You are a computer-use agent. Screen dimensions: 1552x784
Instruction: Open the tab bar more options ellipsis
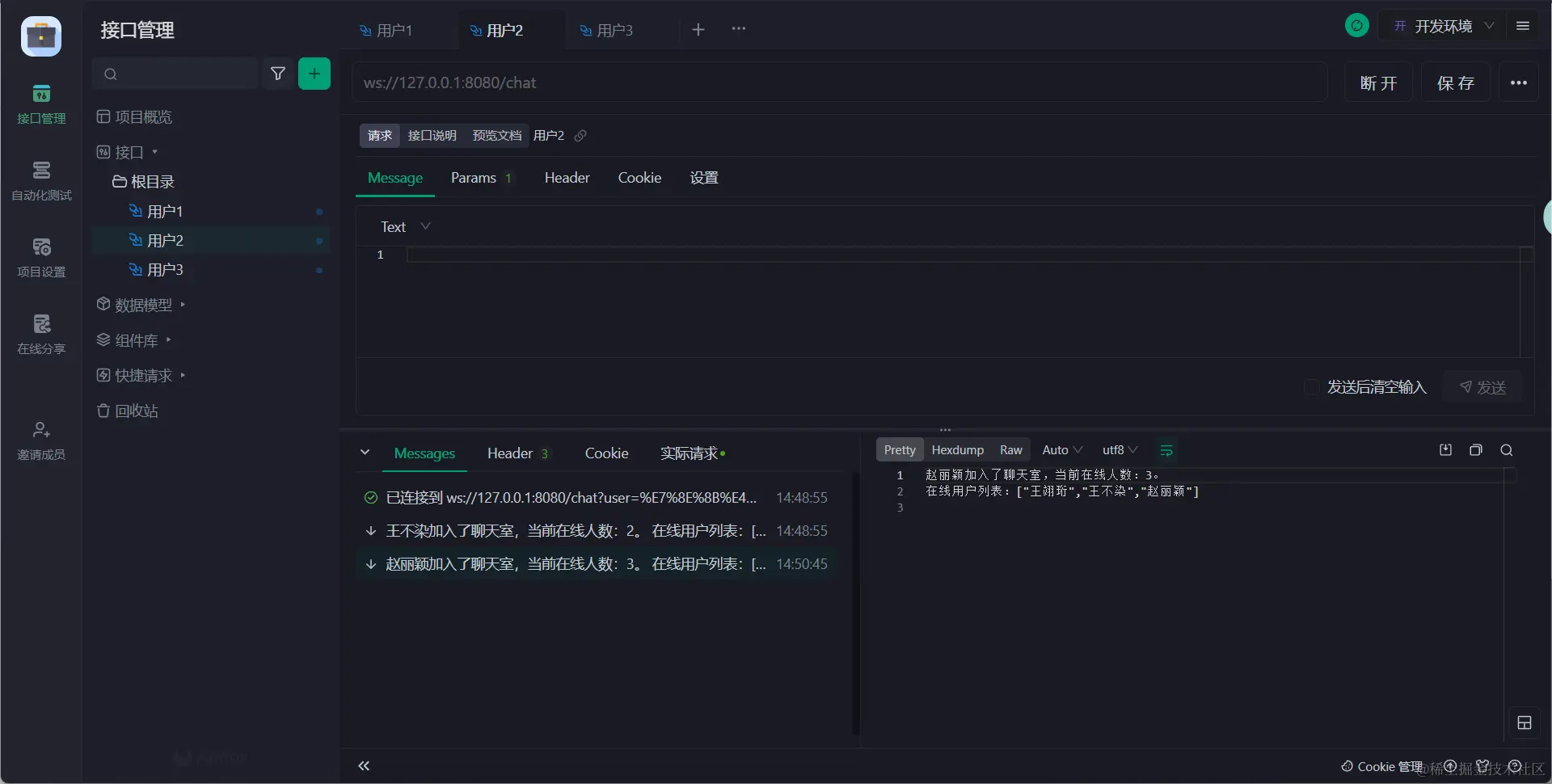click(739, 29)
